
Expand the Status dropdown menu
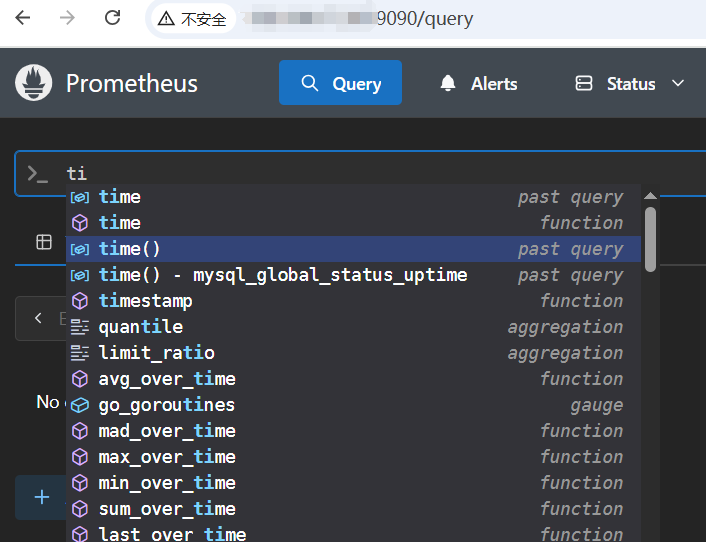pyautogui.click(x=630, y=84)
